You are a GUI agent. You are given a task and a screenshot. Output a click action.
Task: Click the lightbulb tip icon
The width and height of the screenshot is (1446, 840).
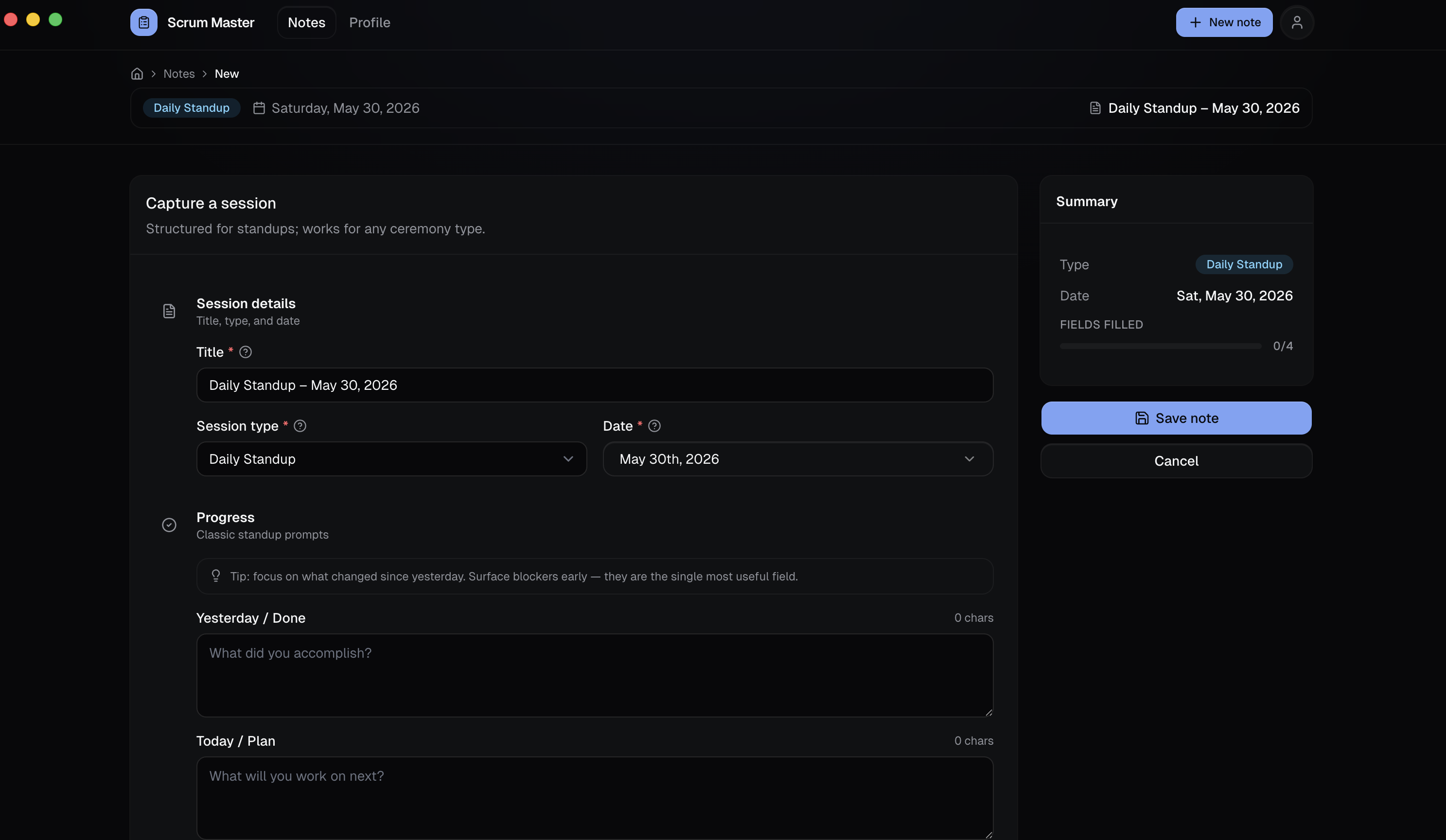click(216, 576)
